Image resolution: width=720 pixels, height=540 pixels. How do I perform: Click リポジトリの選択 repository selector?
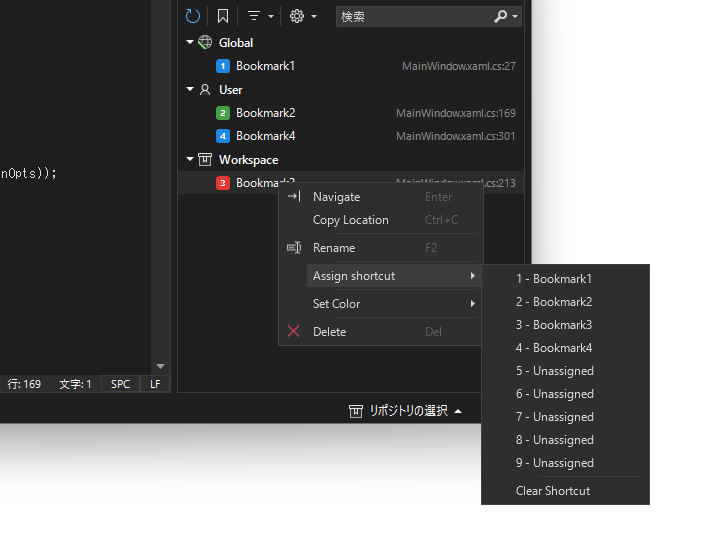(405, 411)
